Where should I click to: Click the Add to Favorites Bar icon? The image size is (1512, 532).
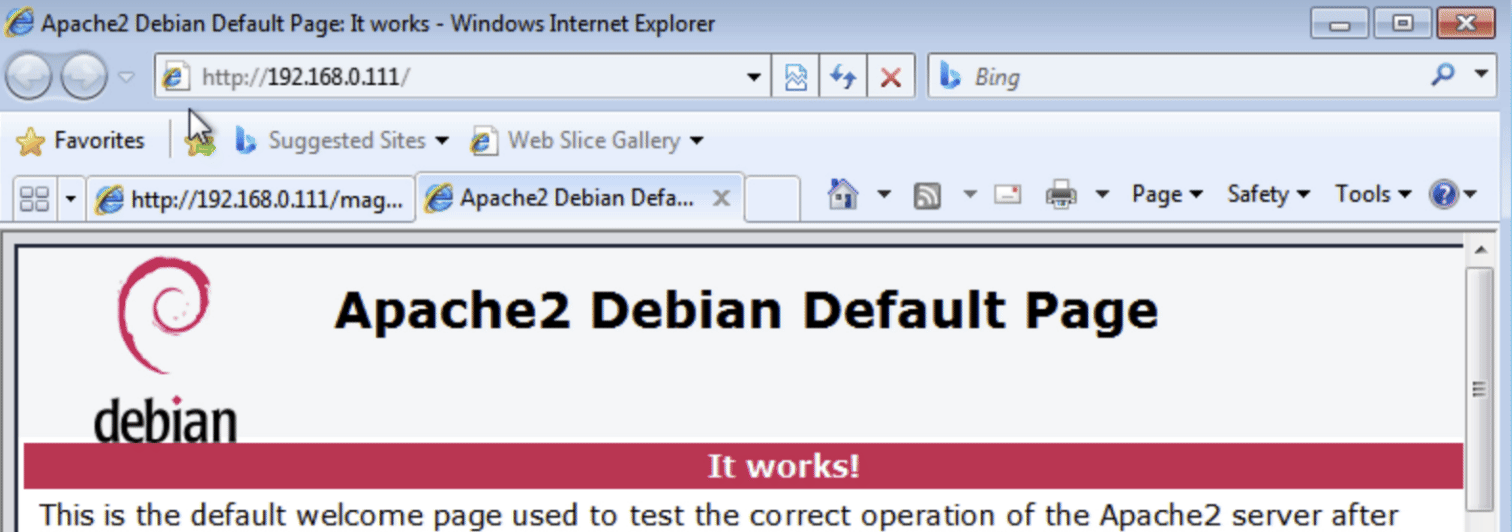point(201,142)
